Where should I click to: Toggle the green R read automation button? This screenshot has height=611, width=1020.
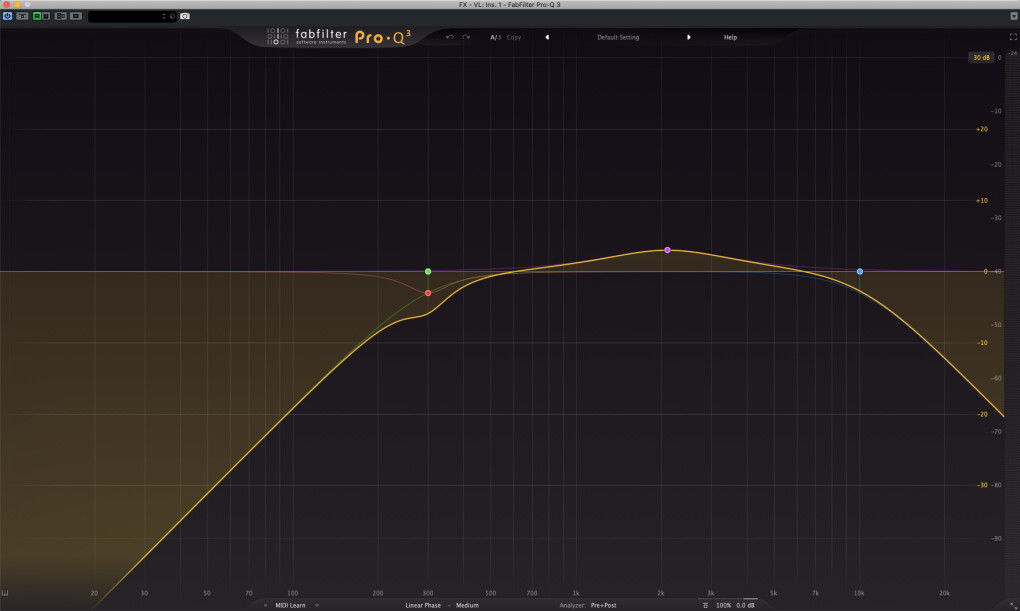[x=37, y=16]
